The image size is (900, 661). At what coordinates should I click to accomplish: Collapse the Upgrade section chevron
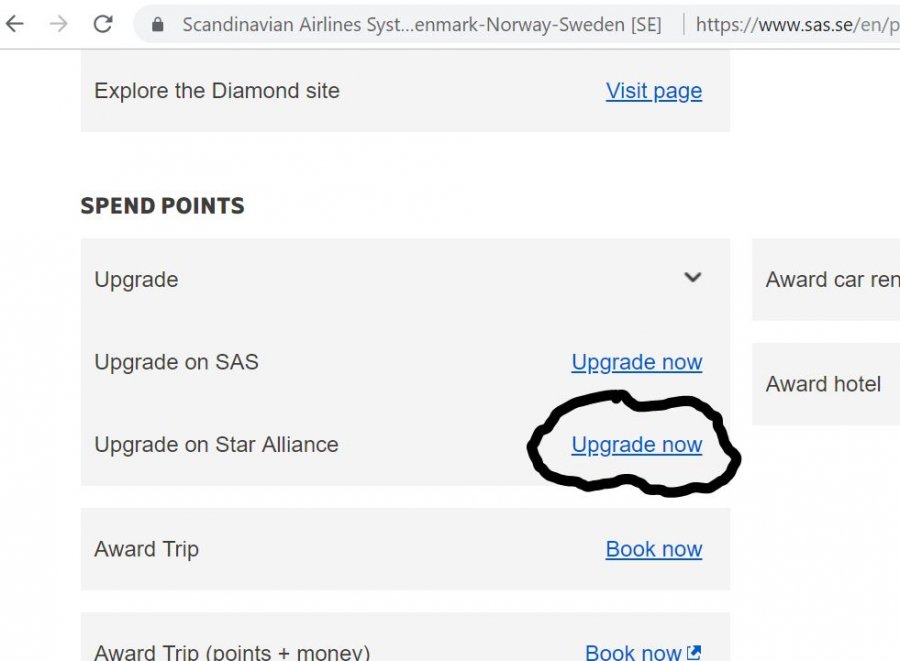tap(692, 278)
